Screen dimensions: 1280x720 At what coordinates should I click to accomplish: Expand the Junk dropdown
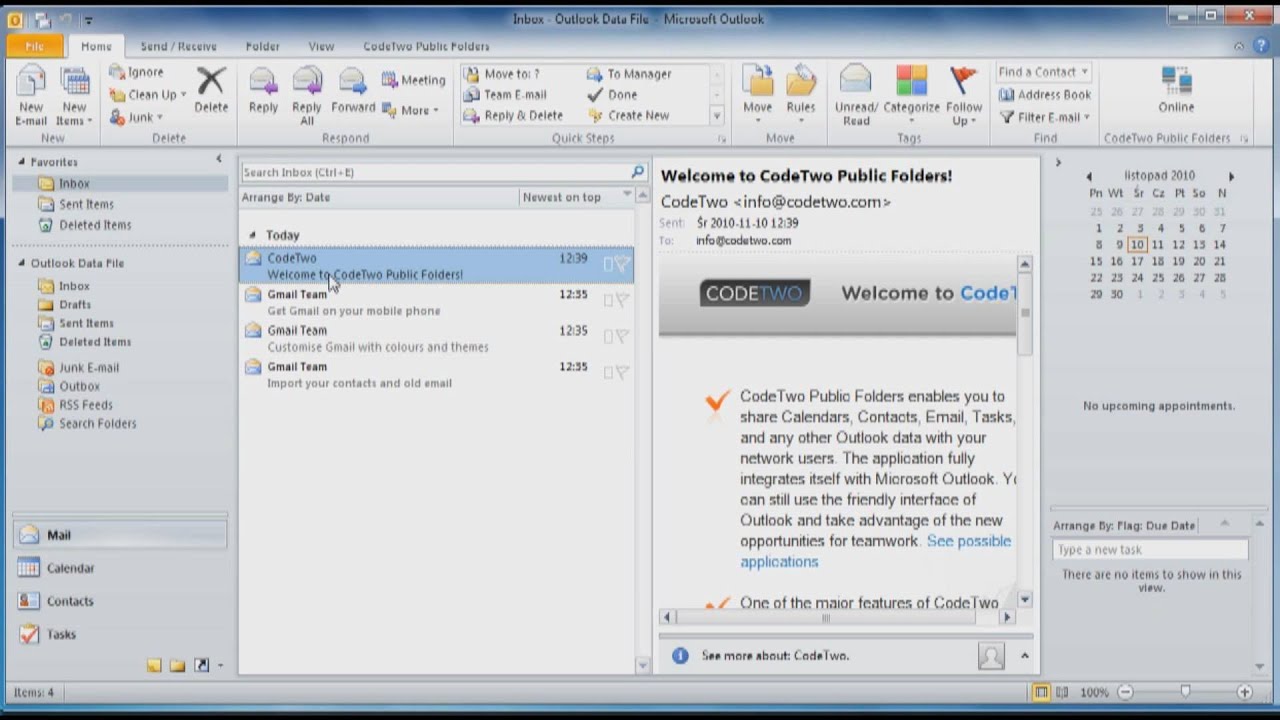tap(159, 118)
